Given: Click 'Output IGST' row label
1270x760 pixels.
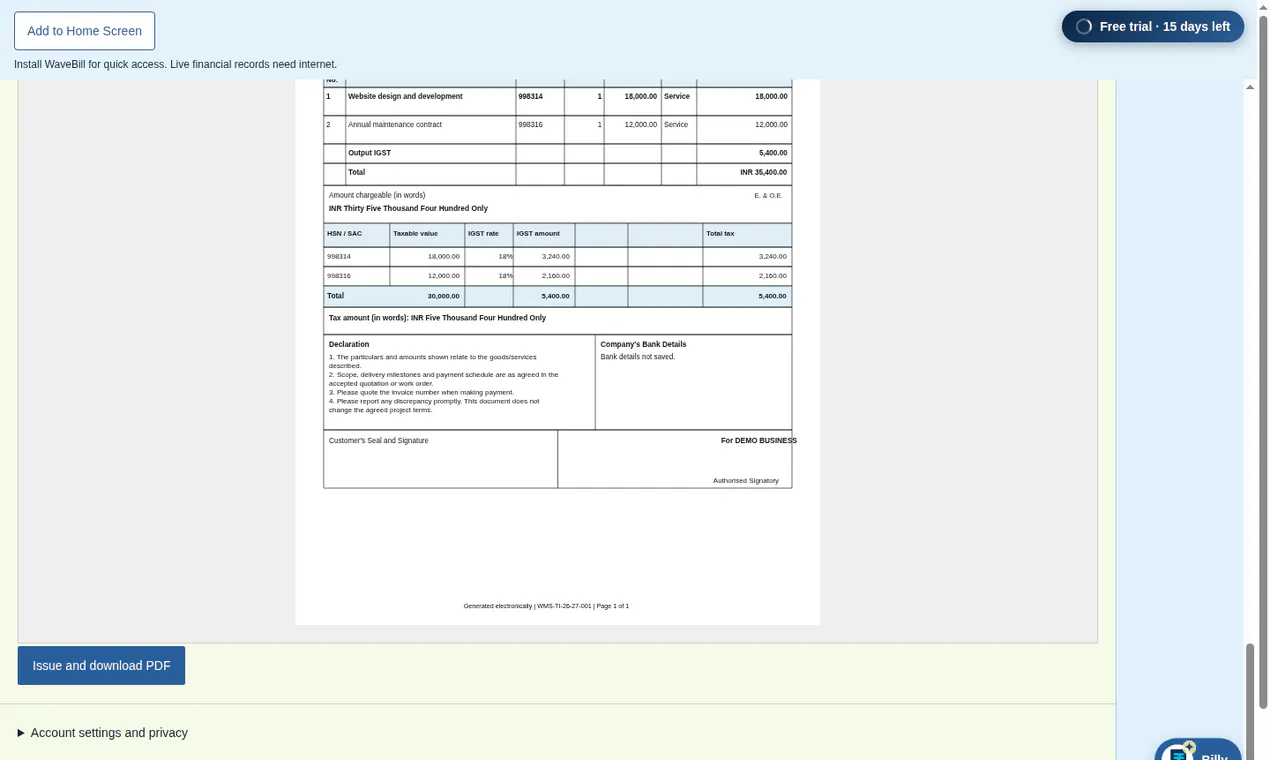Looking at the screenshot, I should (x=369, y=153).
